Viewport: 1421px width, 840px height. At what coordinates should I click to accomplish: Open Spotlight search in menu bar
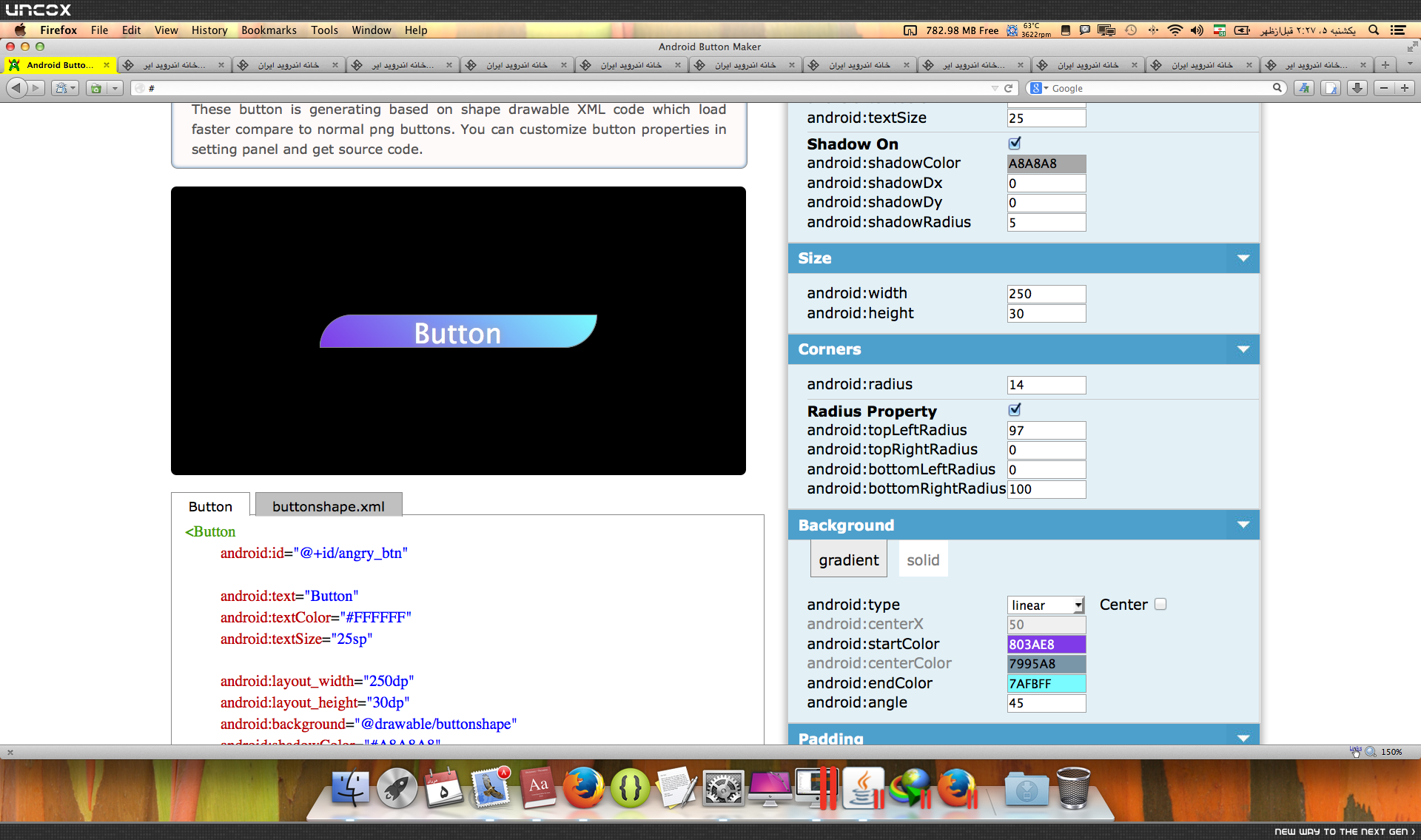[x=1374, y=30]
